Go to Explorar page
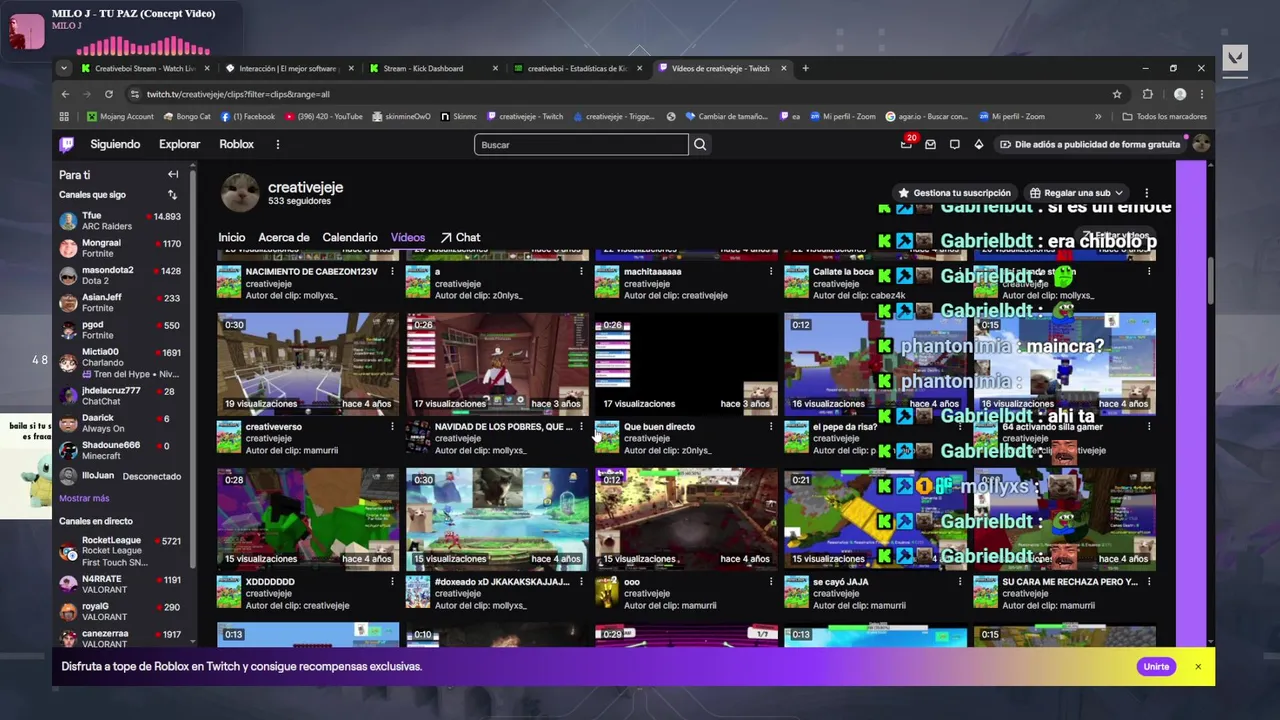Image resolution: width=1280 pixels, height=720 pixels. [x=180, y=144]
